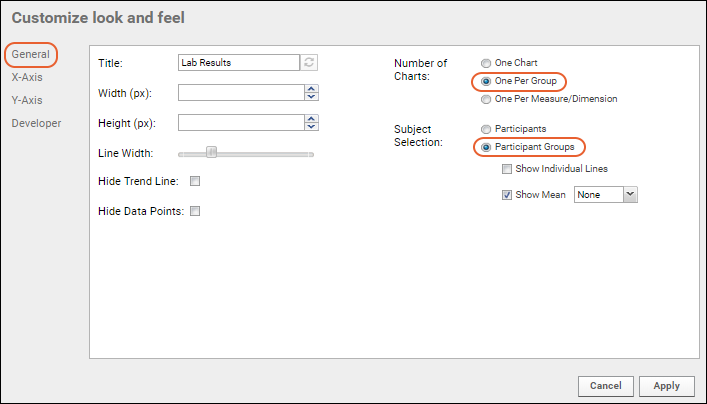Click the Apply button
Viewport: 707px width, 404px height.
coord(666,386)
